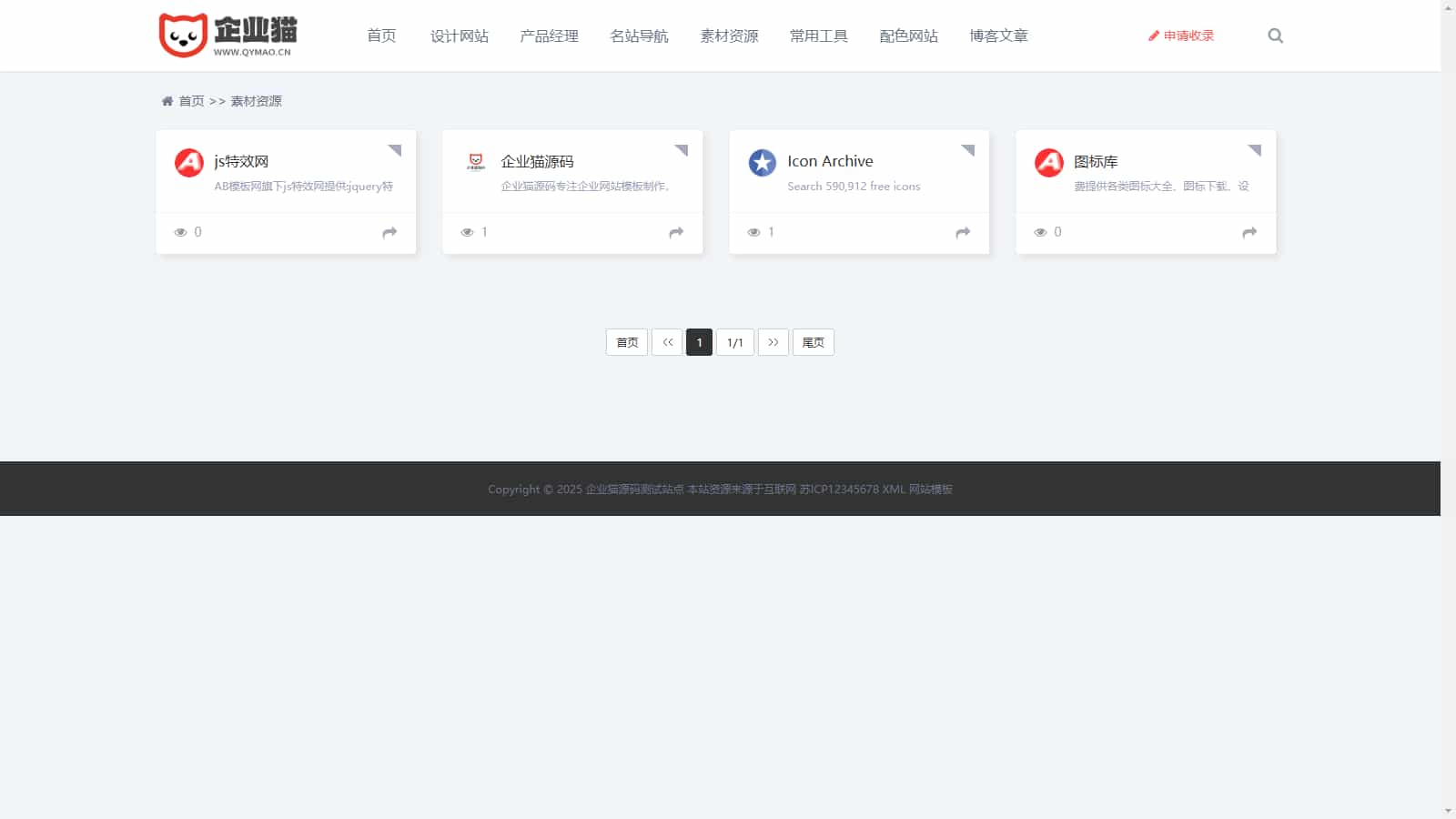Select page 1 in the pagination
Viewport: 1456px width, 819px height.
tap(699, 342)
